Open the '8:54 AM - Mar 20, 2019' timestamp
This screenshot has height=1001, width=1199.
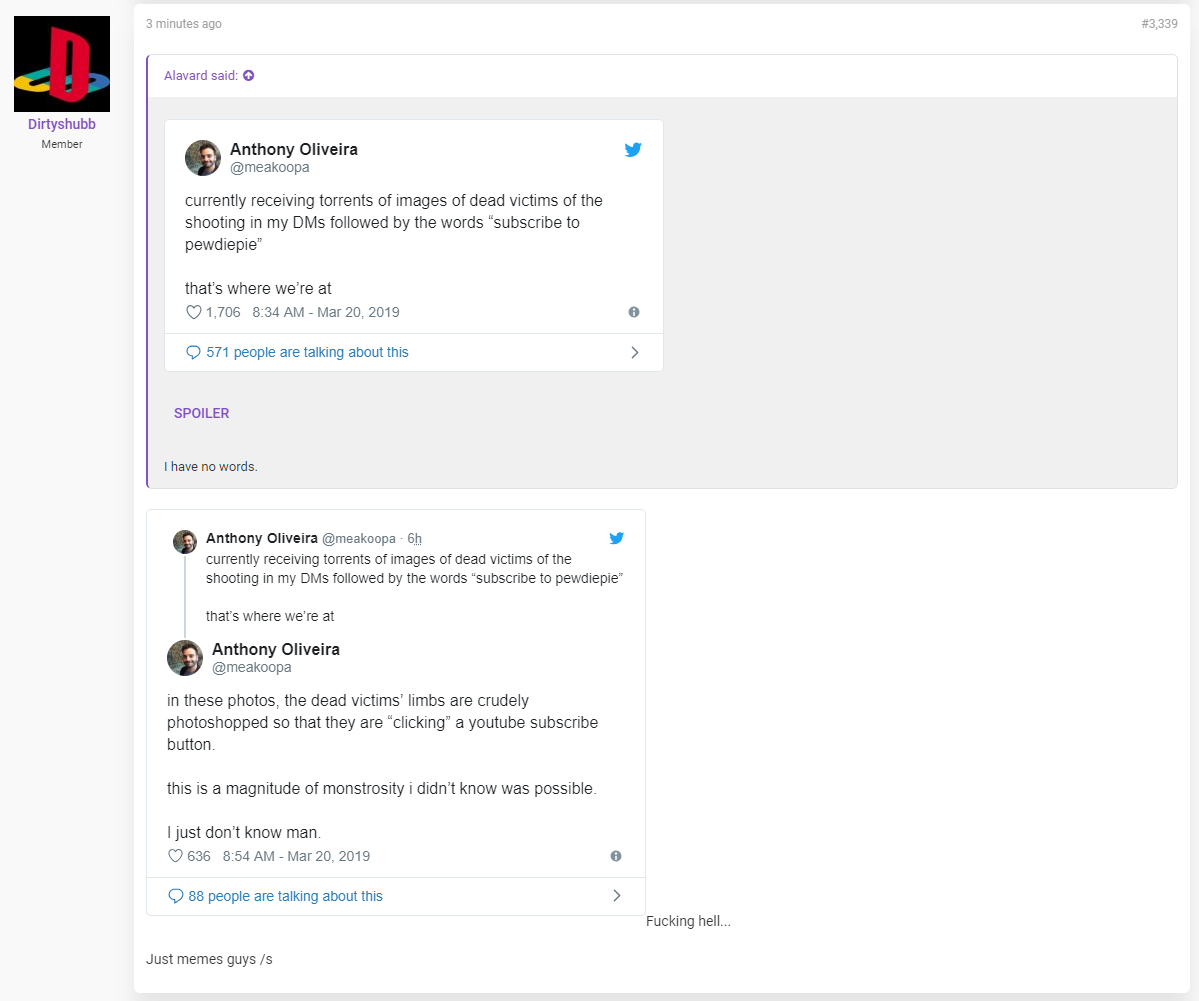coord(296,856)
